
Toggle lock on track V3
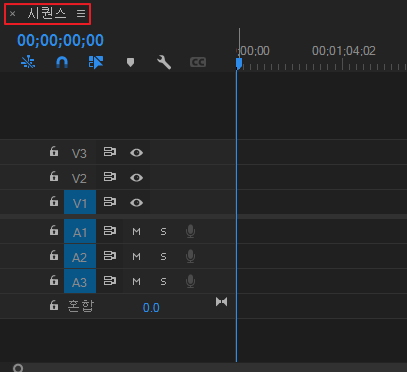point(54,152)
